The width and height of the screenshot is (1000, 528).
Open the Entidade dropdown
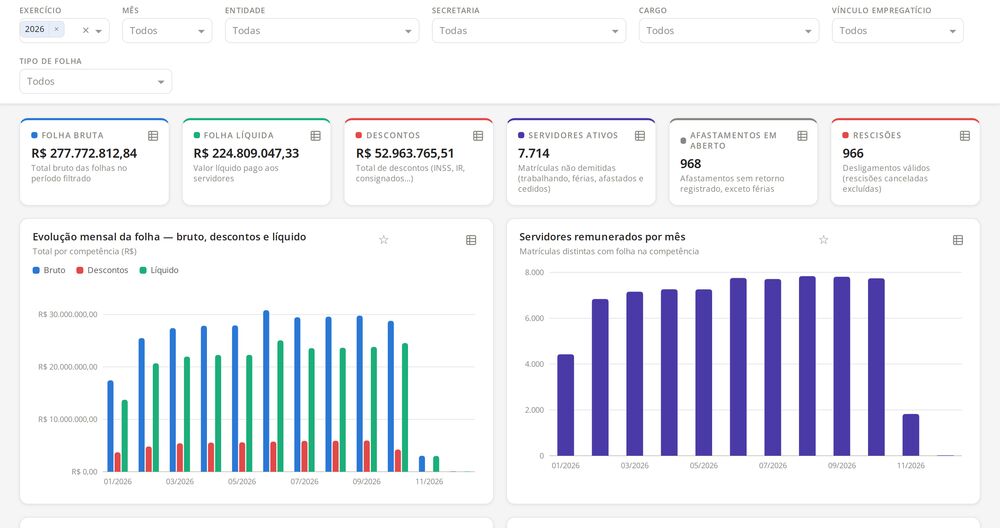(x=322, y=31)
